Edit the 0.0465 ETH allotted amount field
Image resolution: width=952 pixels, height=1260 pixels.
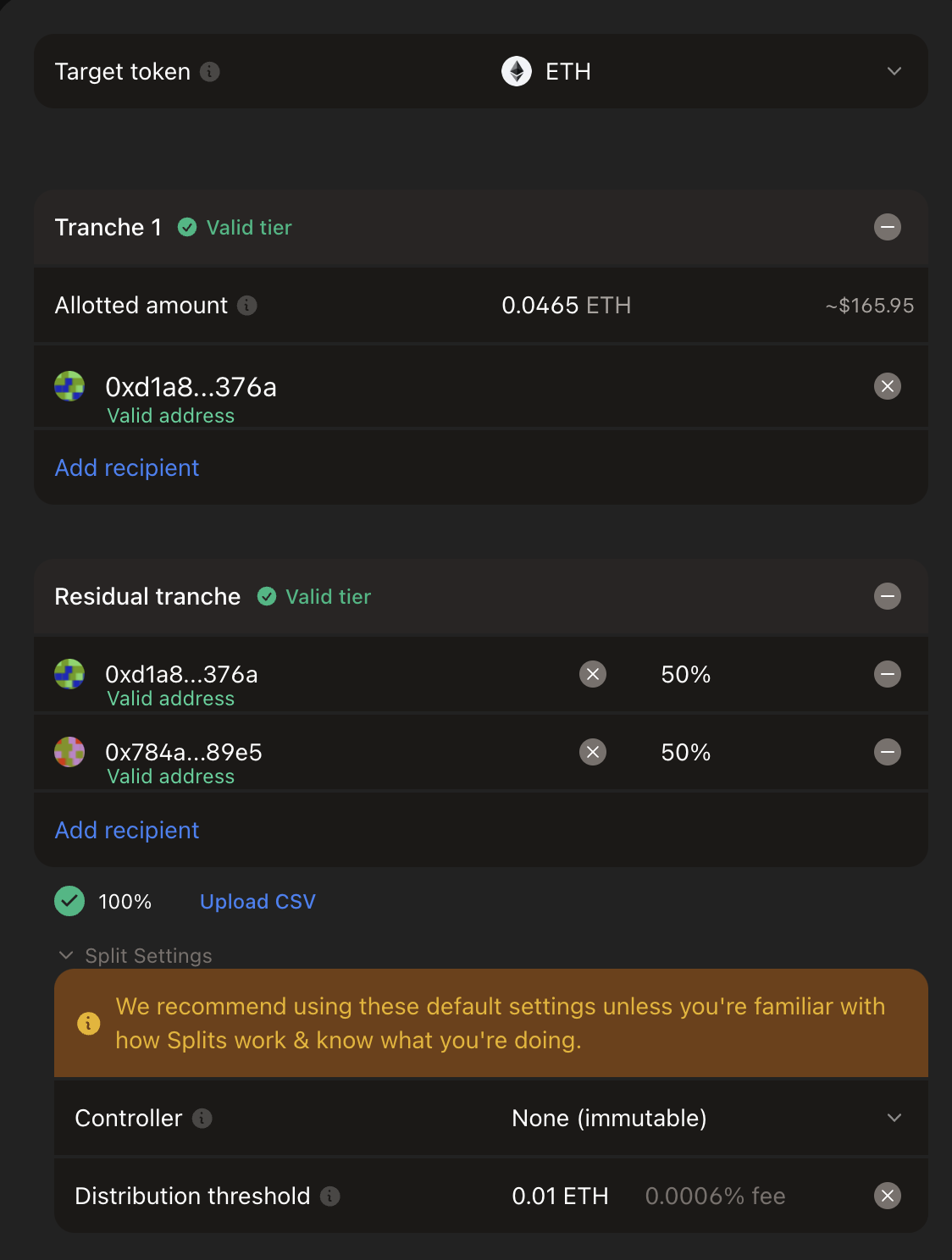point(566,306)
